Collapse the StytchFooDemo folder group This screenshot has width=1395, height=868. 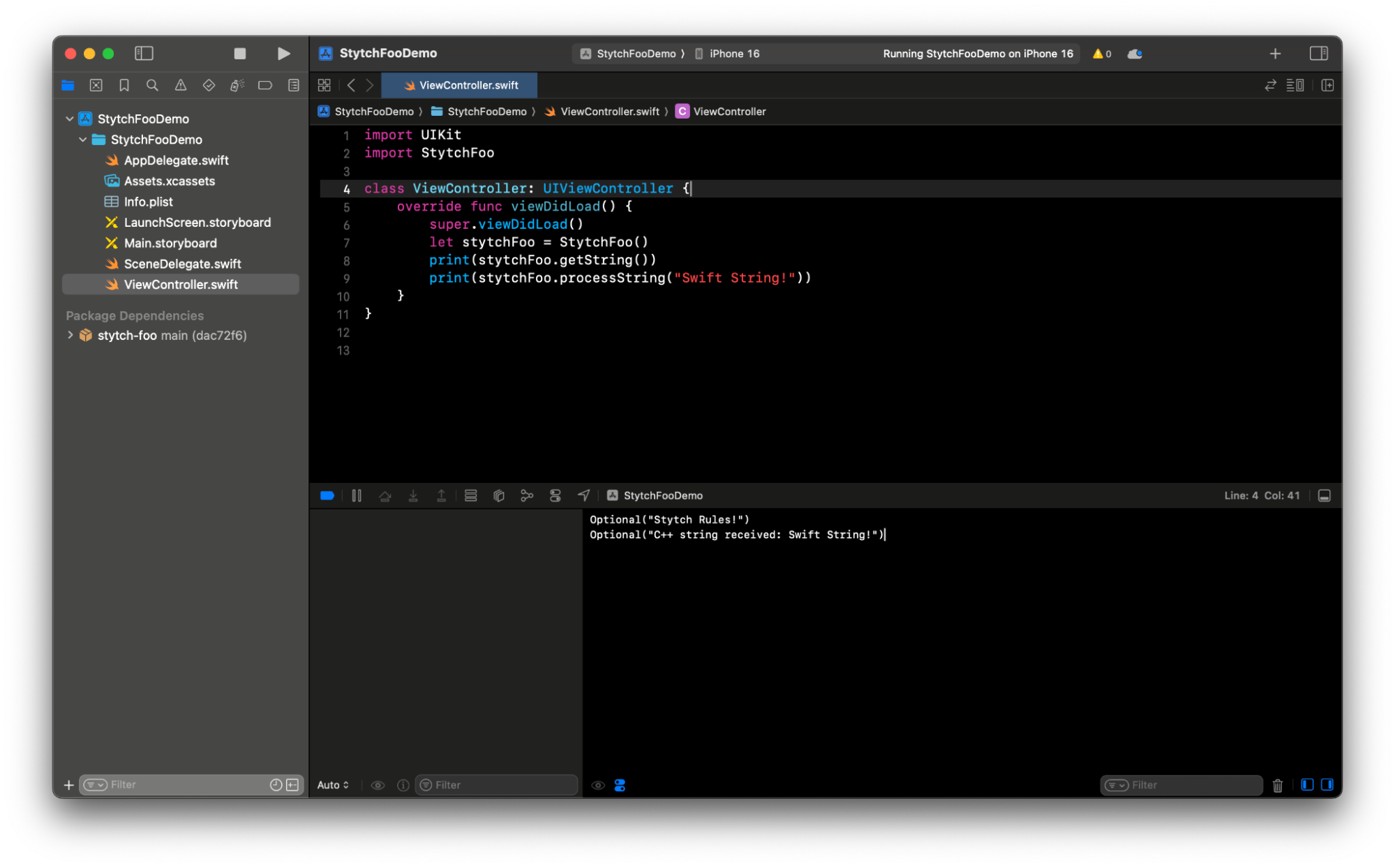[83, 140]
